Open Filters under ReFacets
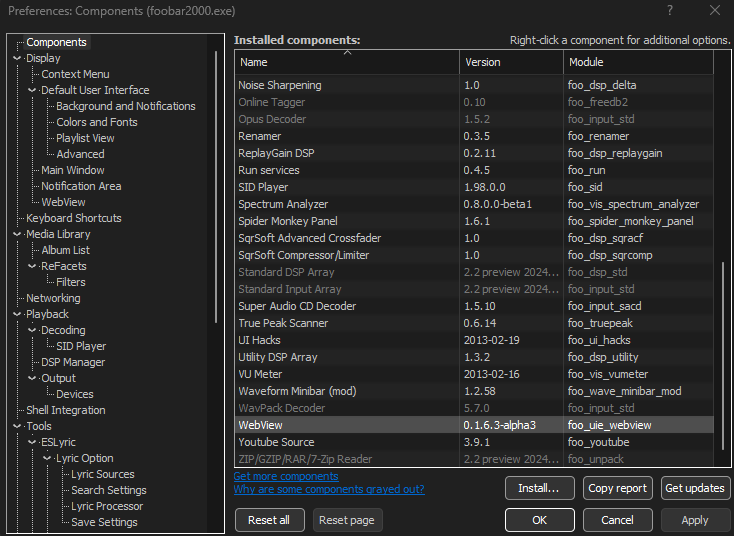This screenshot has height=536, width=734. 71,282
